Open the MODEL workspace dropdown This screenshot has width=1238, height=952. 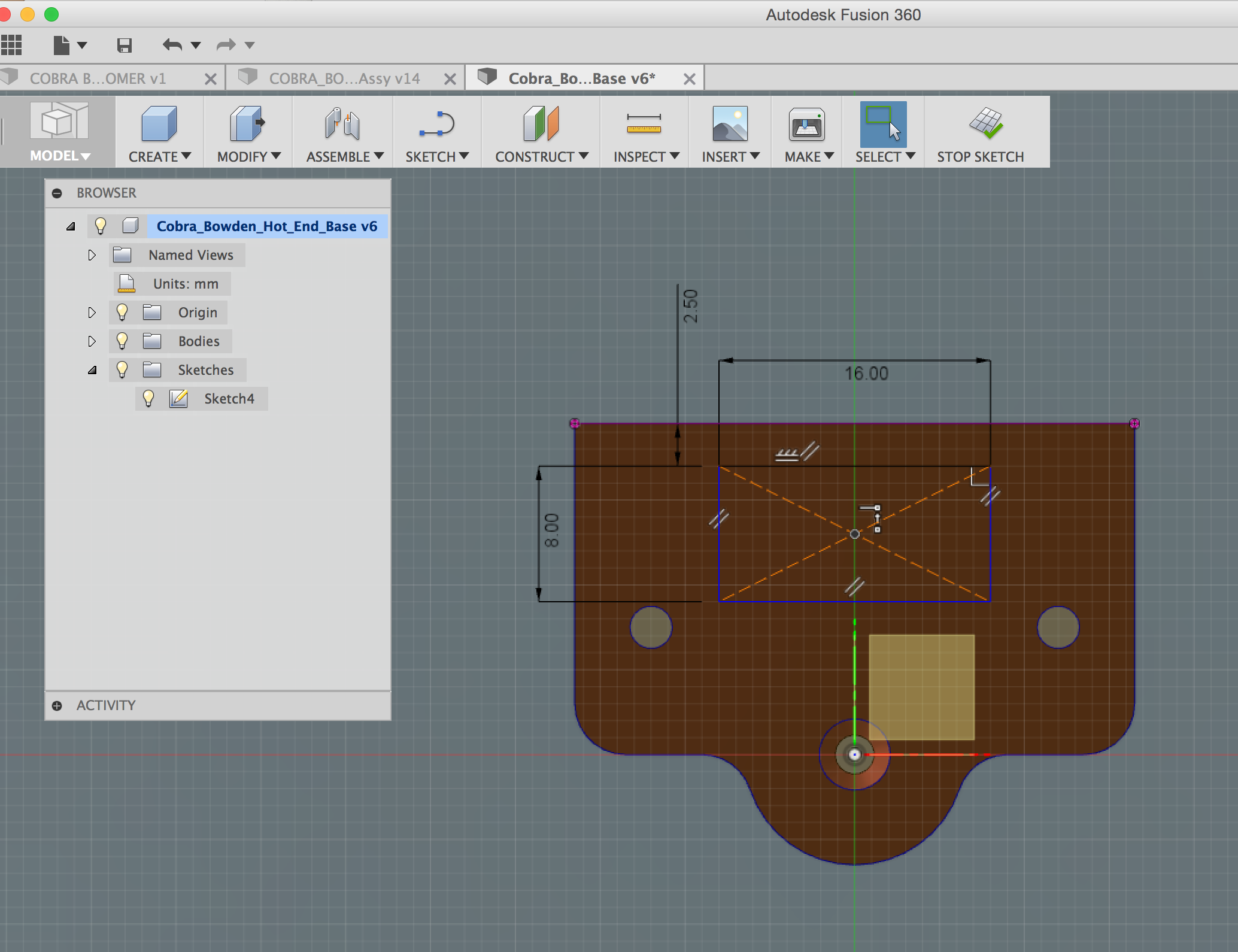click(x=60, y=156)
